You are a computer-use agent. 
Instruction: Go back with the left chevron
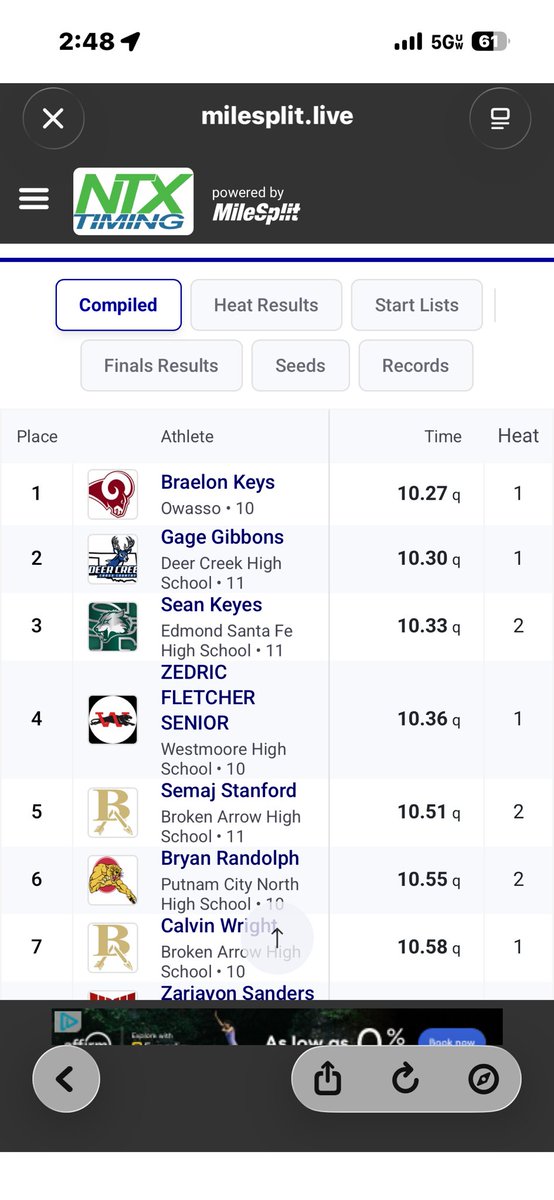pyautogui.click(x=66, y=1079)
